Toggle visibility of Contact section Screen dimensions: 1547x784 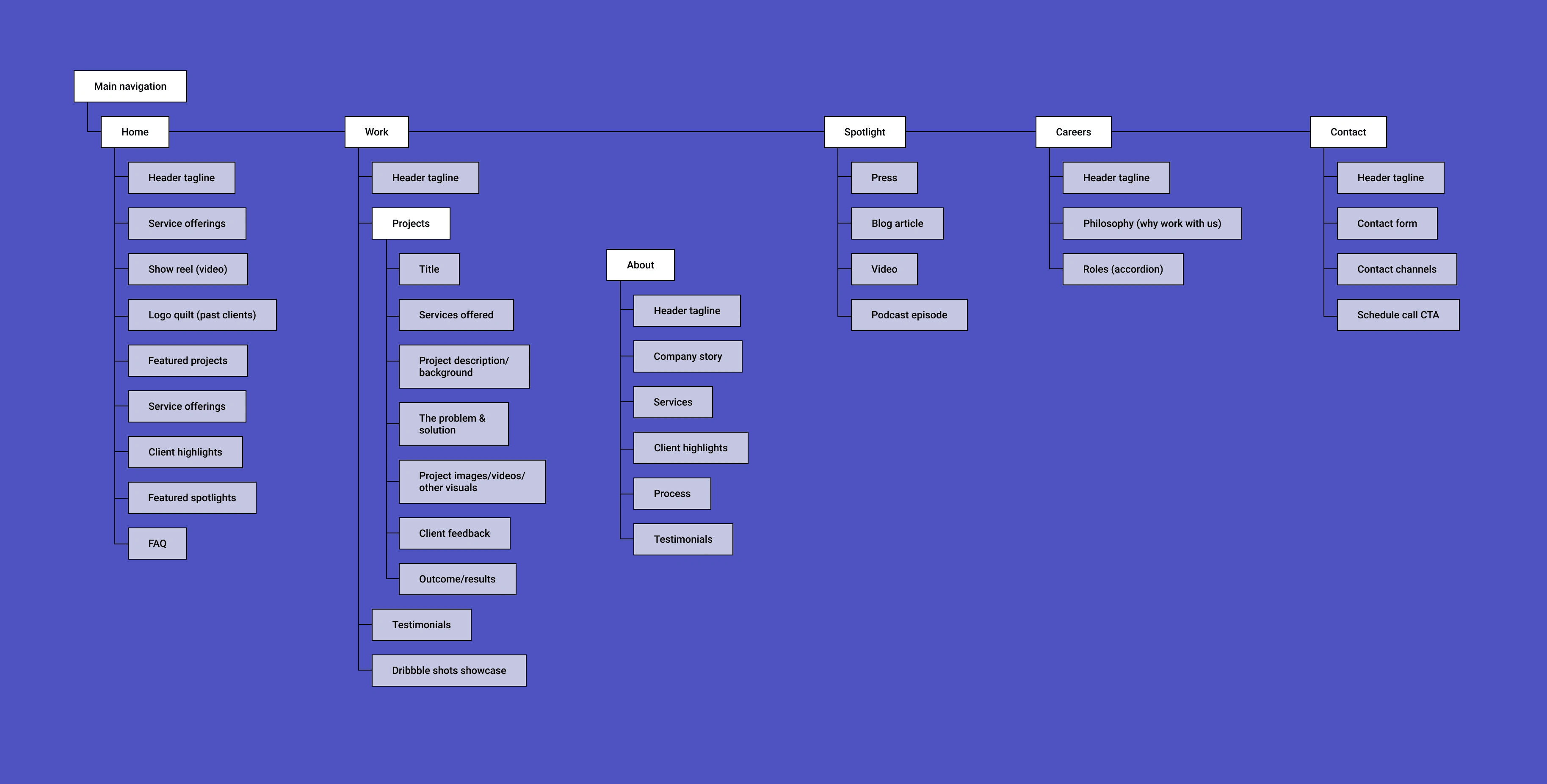[1348, 131]
